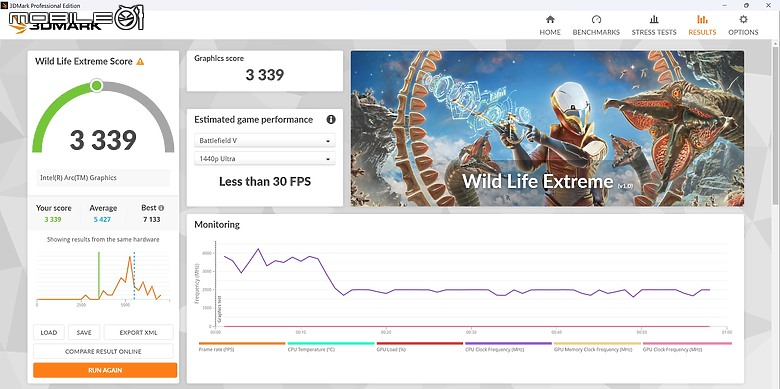Click the Benchmarks gauge icon
This screenshot has height=389, width=780.
tap(596, 19)
